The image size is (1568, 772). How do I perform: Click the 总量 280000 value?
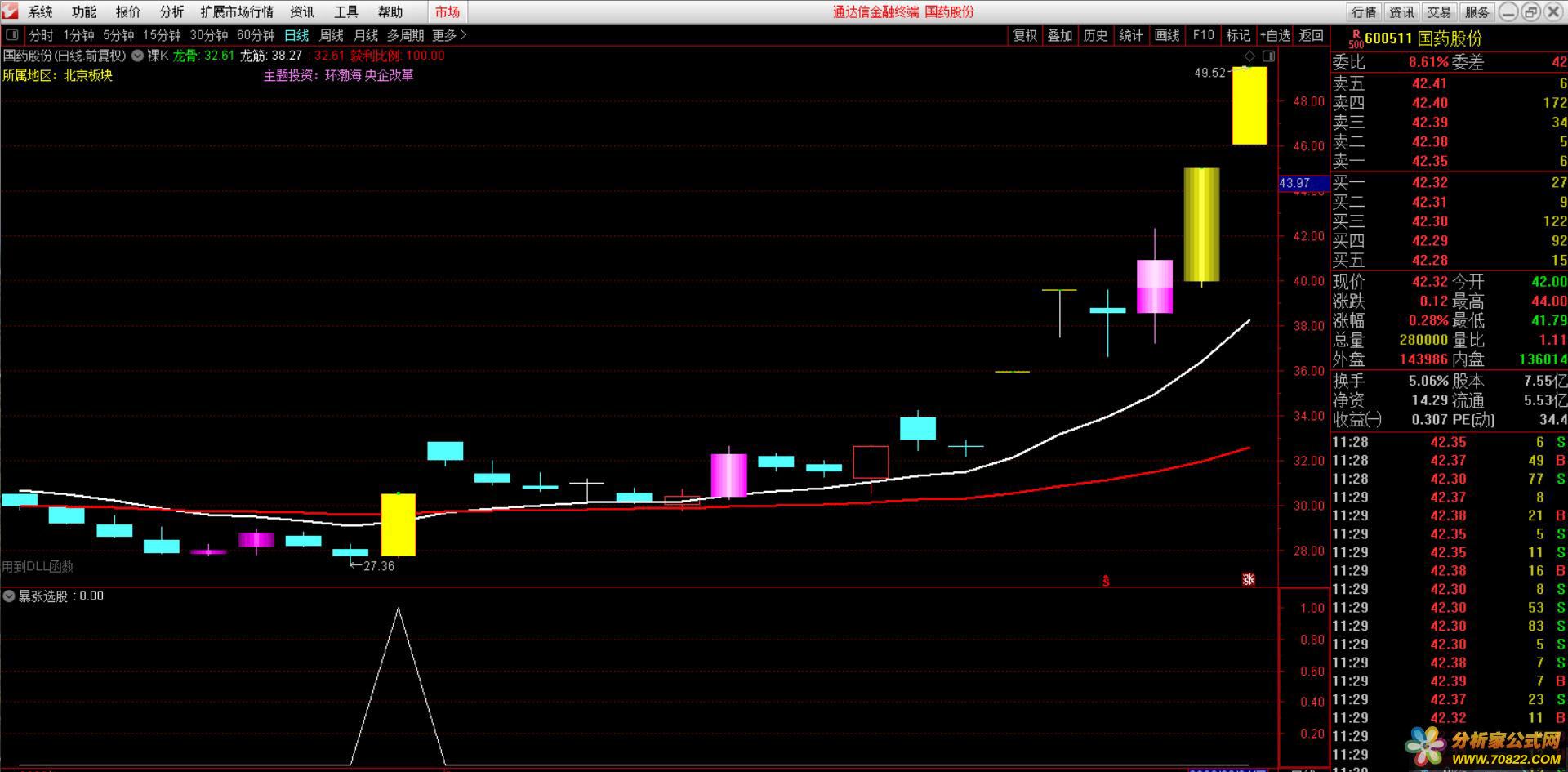click(x=1423, y=340)
